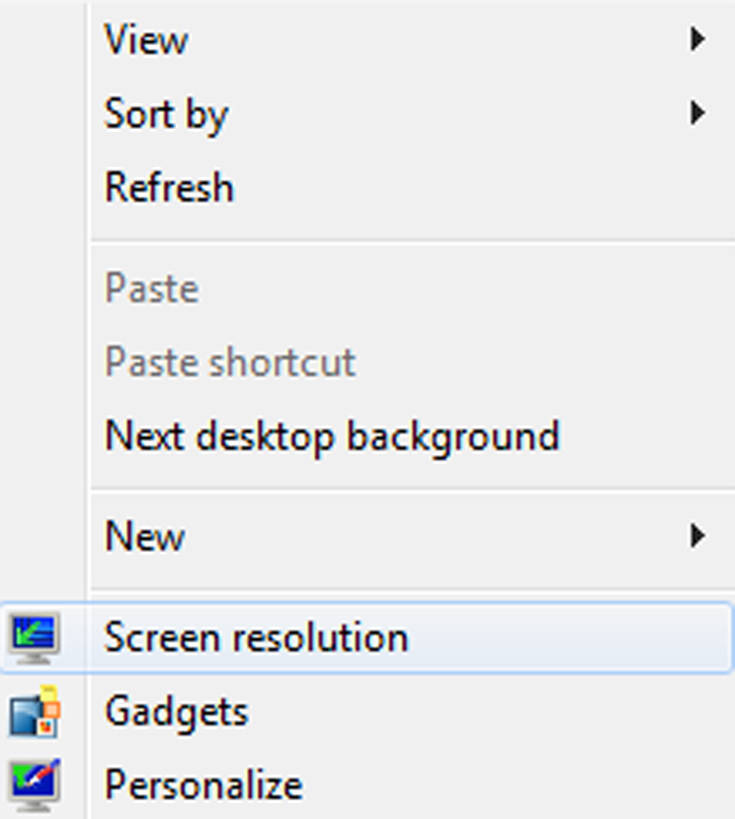Open the Sort by menu entry
The width and height of the screenshot is (735, 819).
coord(367,113)
